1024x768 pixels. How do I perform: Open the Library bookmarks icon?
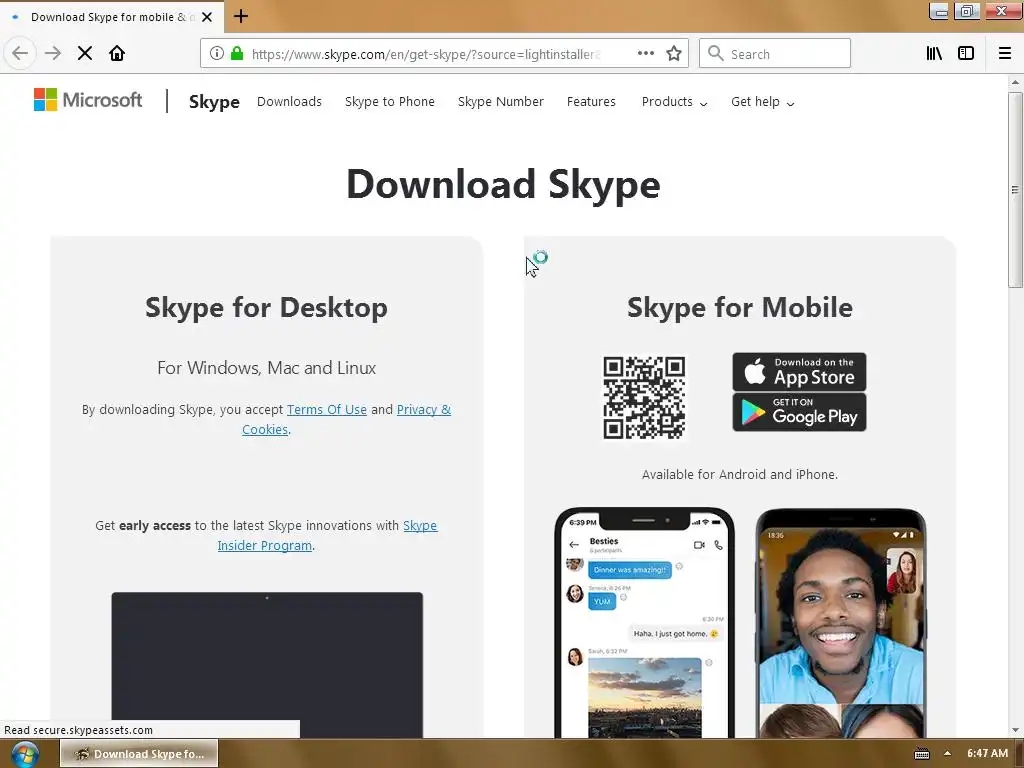tap(934, 54)
